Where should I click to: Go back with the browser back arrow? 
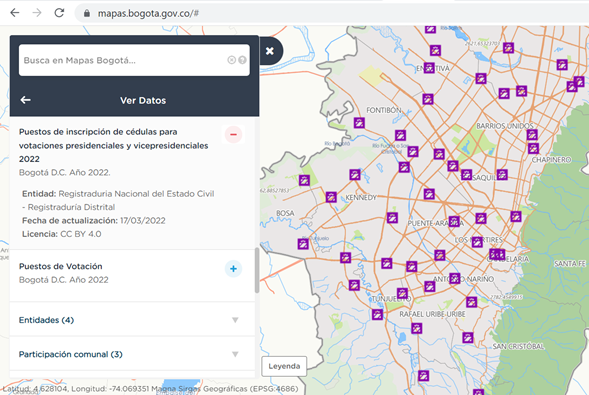click(x=15, y=13)
